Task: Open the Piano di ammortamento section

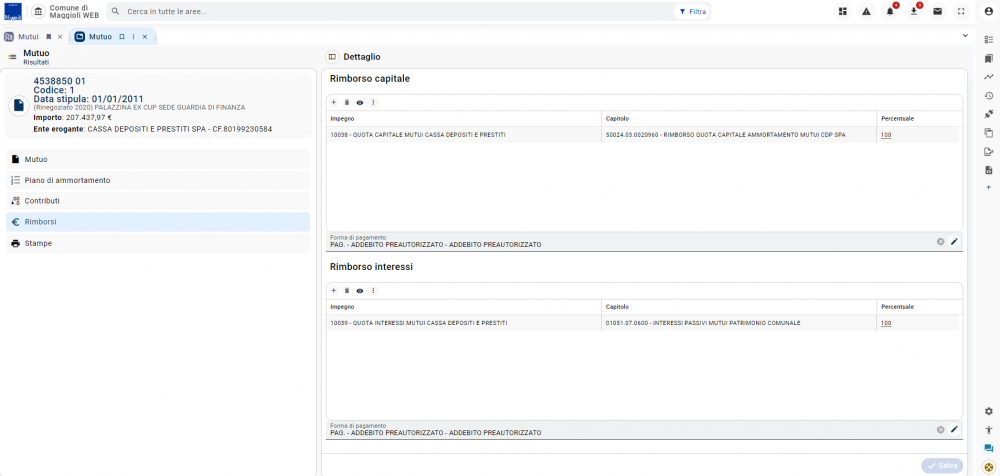Action: point(158,181)
